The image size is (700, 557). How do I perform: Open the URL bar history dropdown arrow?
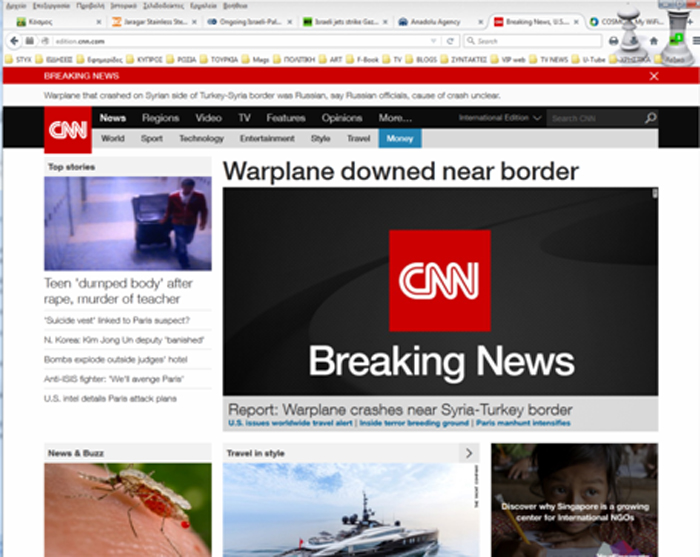click(433, 41)
